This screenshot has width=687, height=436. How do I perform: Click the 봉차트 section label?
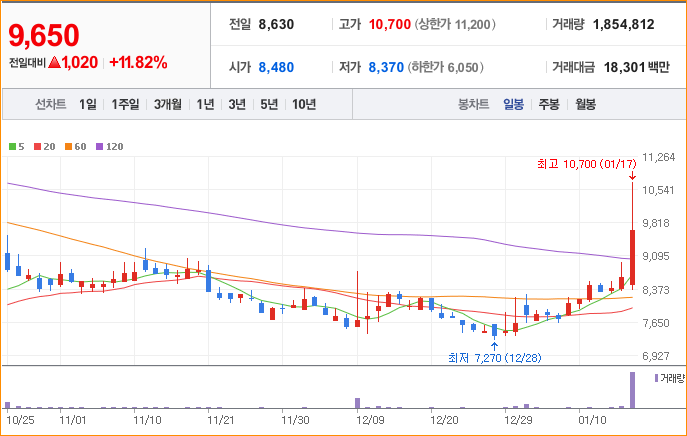pyautogui.click(x=473, y=104)
